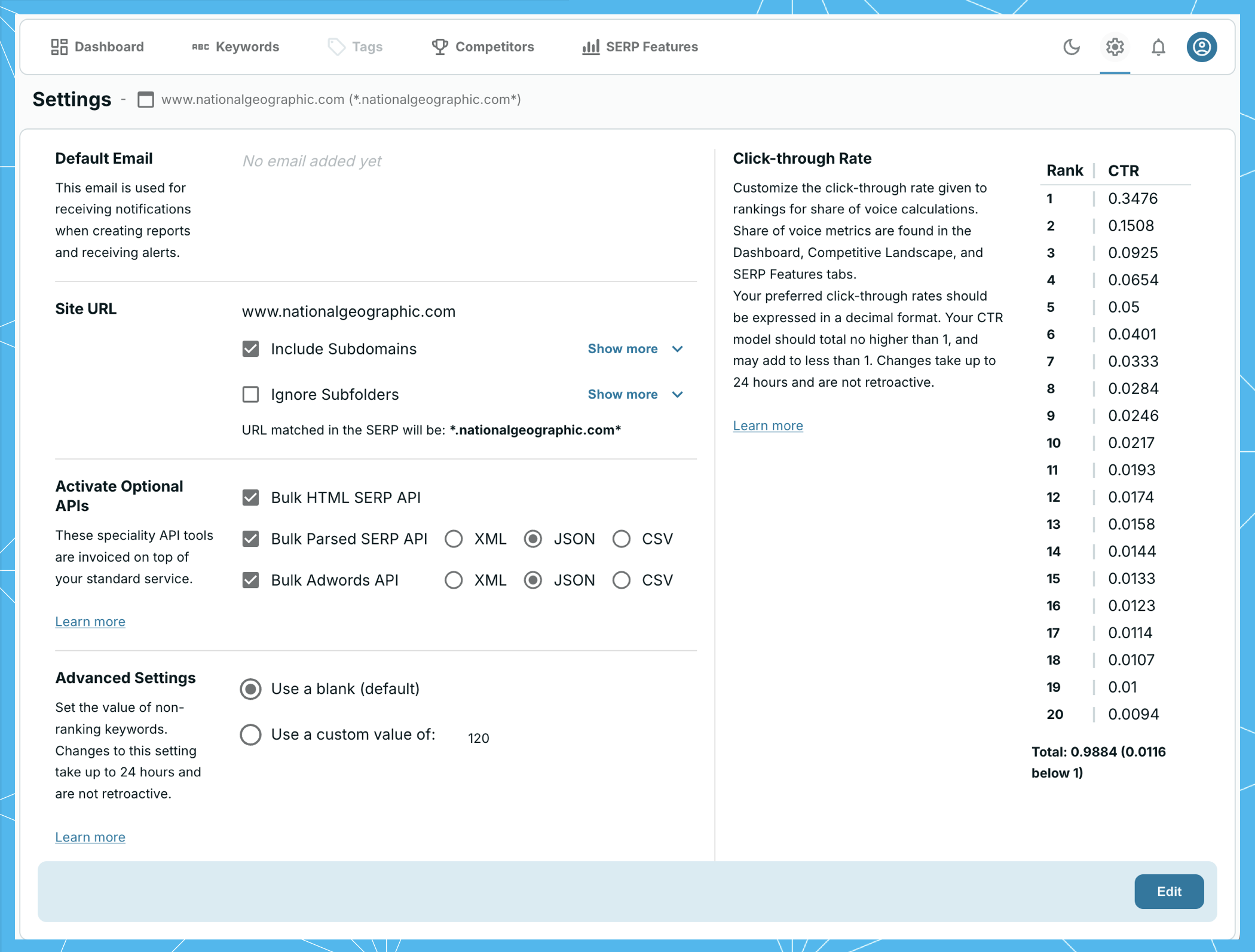1255x952 pixels.
Task: Click the Dashboard grid icon
Action: point(59,47)
